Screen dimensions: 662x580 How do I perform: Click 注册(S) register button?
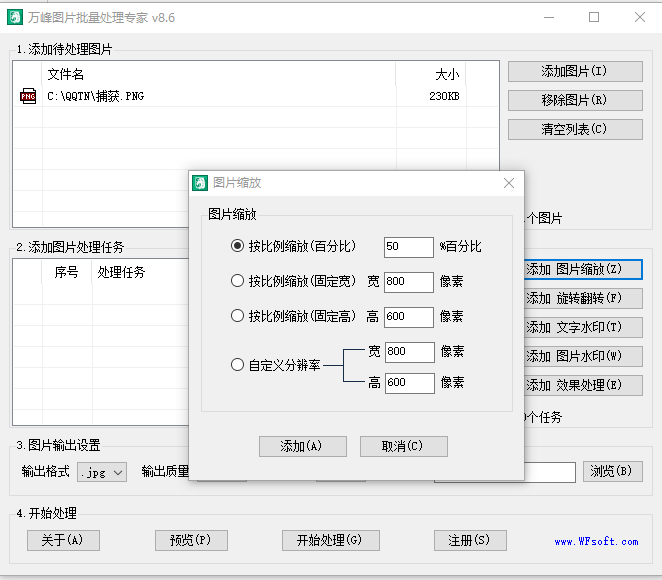coord(470,540)
